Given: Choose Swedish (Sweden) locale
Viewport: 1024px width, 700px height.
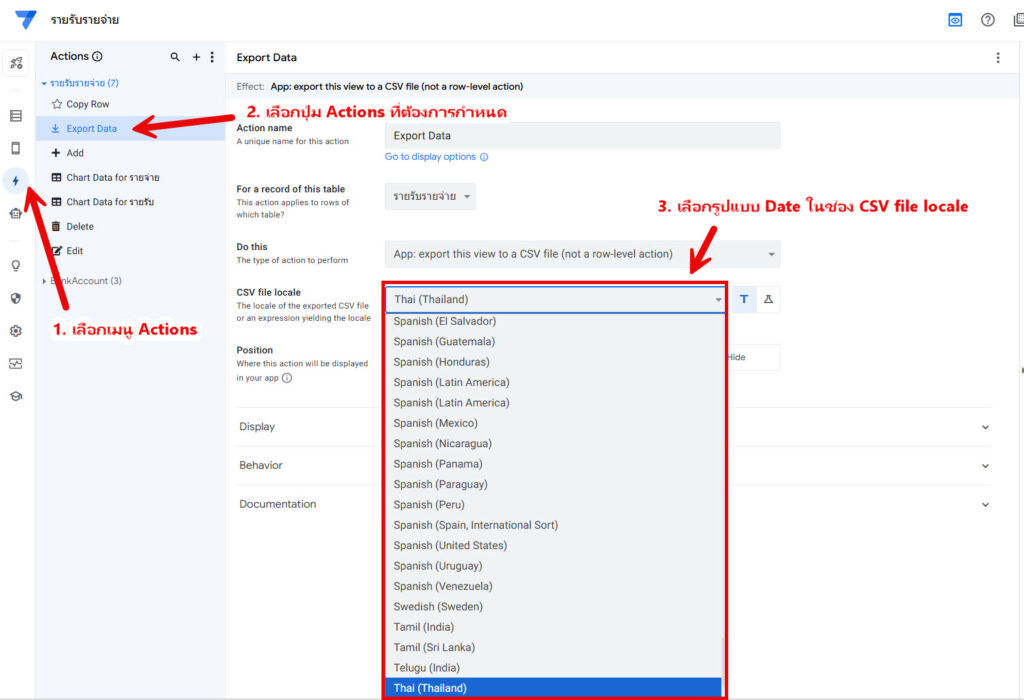Looking at the screenshot, I should click(x=552, y=607).
